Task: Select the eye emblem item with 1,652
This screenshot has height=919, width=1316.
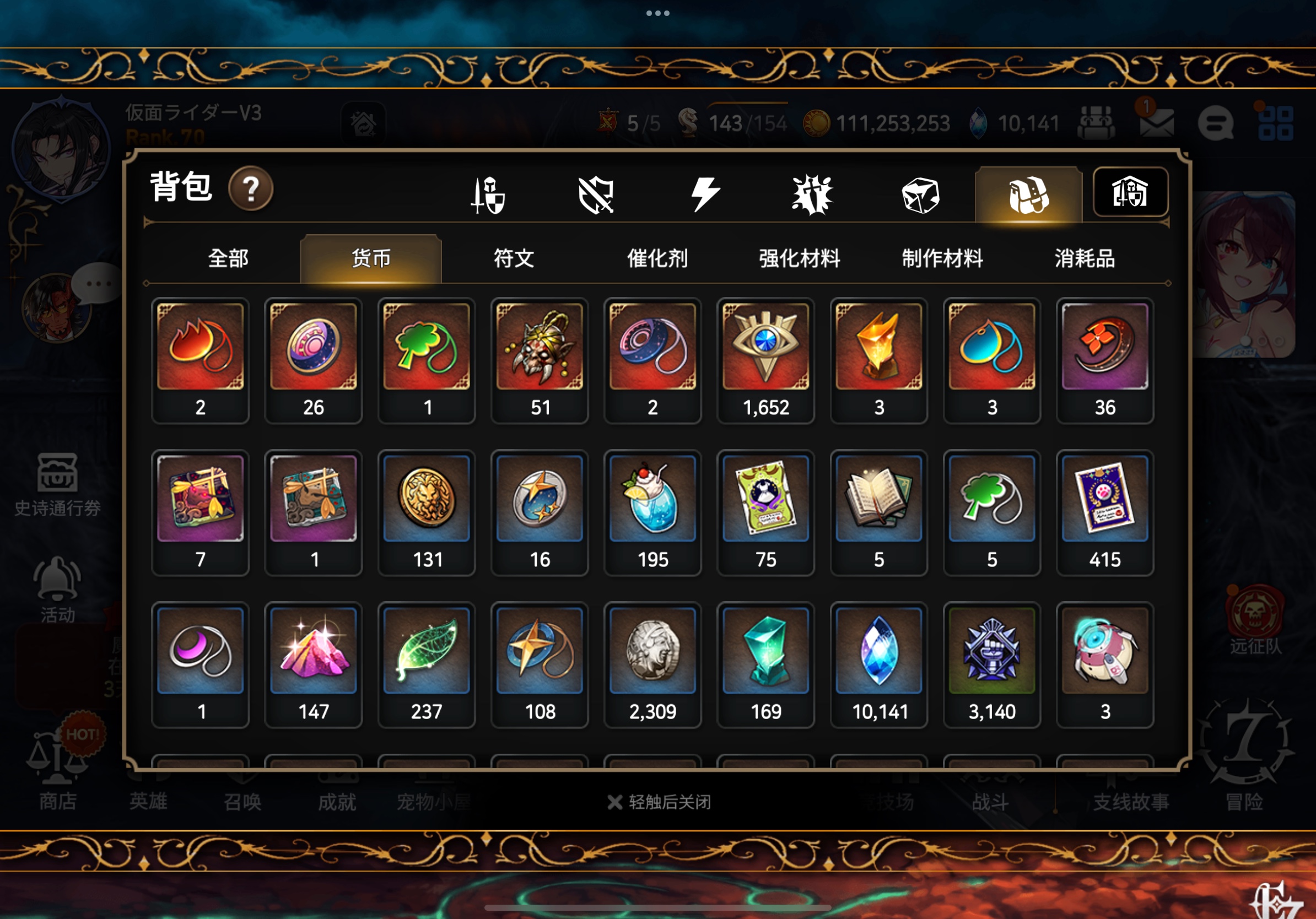Action: point(766,360)
